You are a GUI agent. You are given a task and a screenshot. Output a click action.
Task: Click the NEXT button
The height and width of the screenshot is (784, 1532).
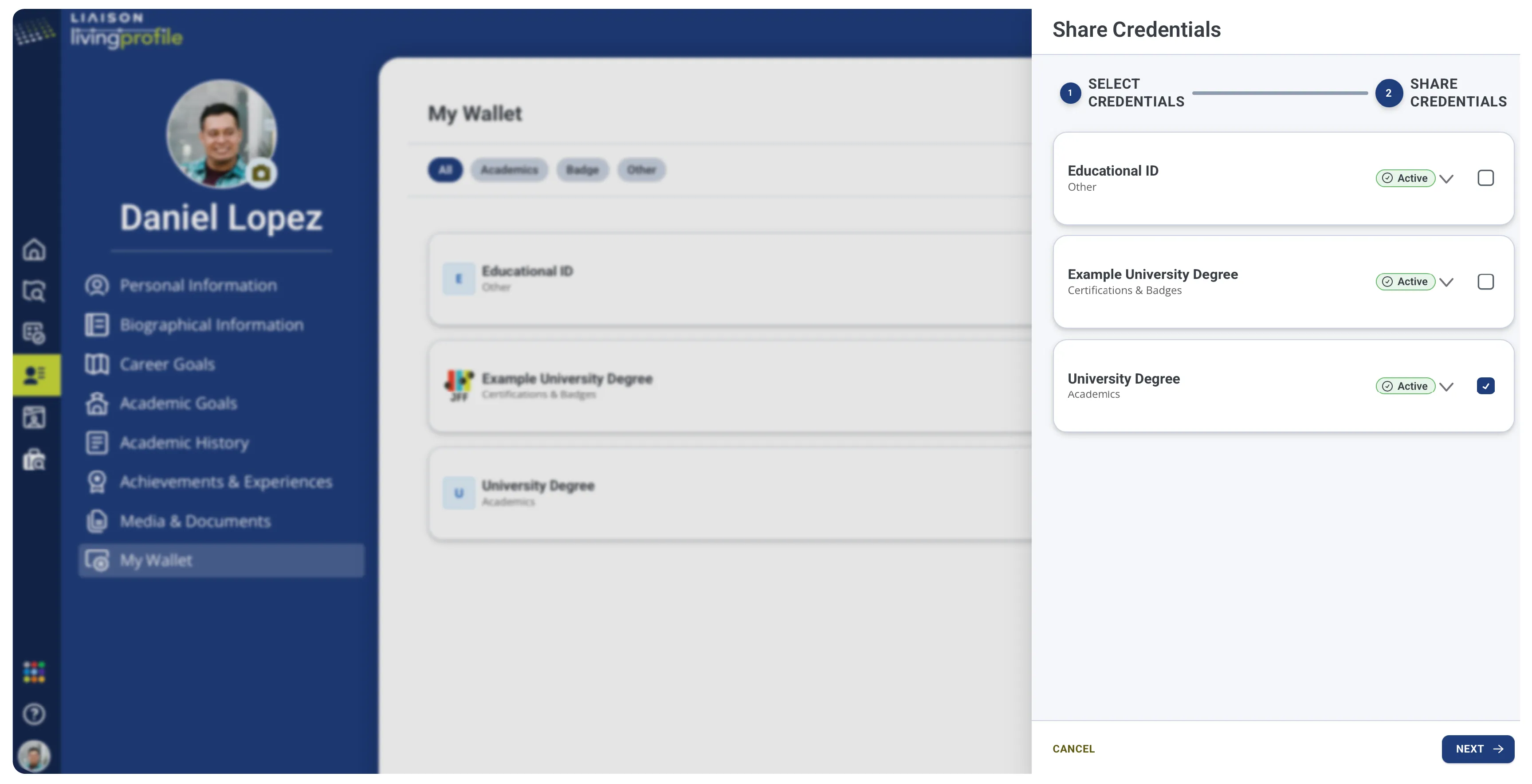[x=1478, y=749]
